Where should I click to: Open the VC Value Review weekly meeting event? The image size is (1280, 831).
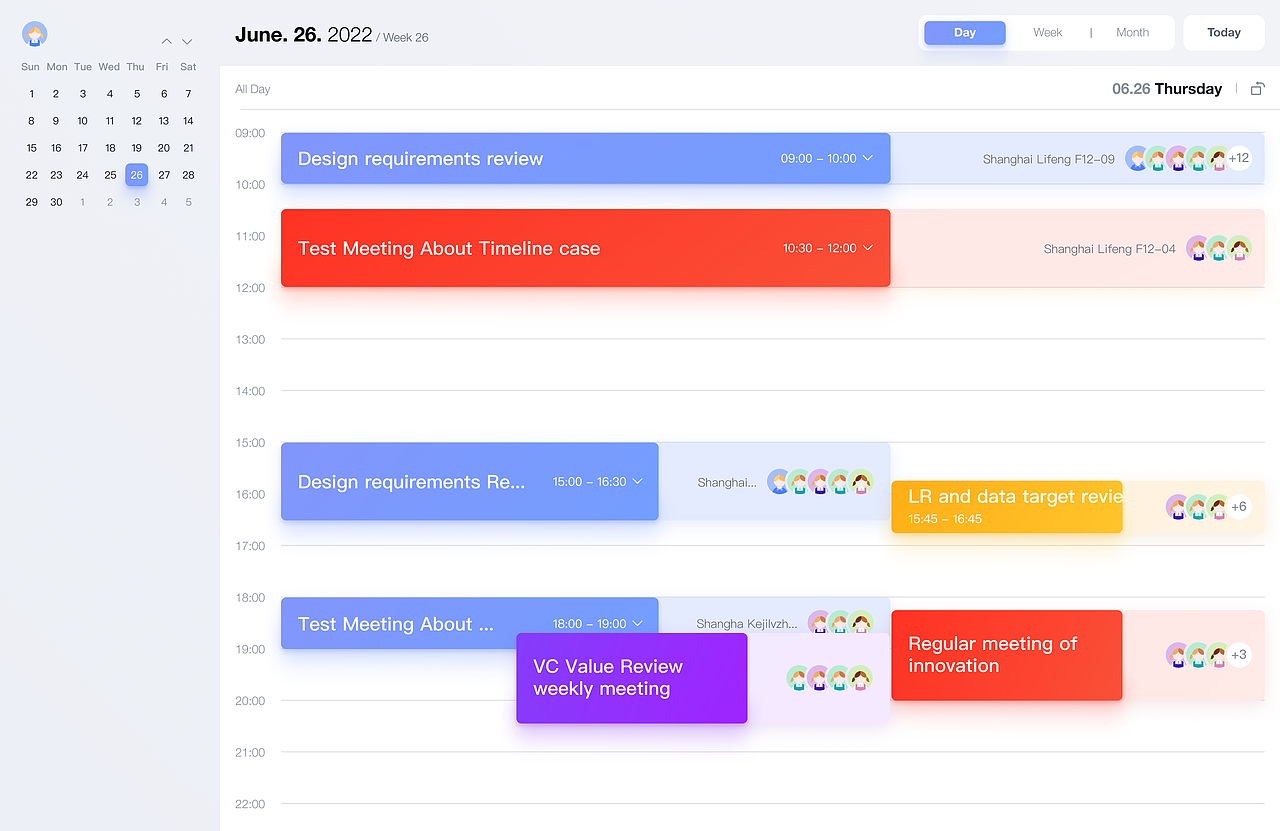(631, 678)
